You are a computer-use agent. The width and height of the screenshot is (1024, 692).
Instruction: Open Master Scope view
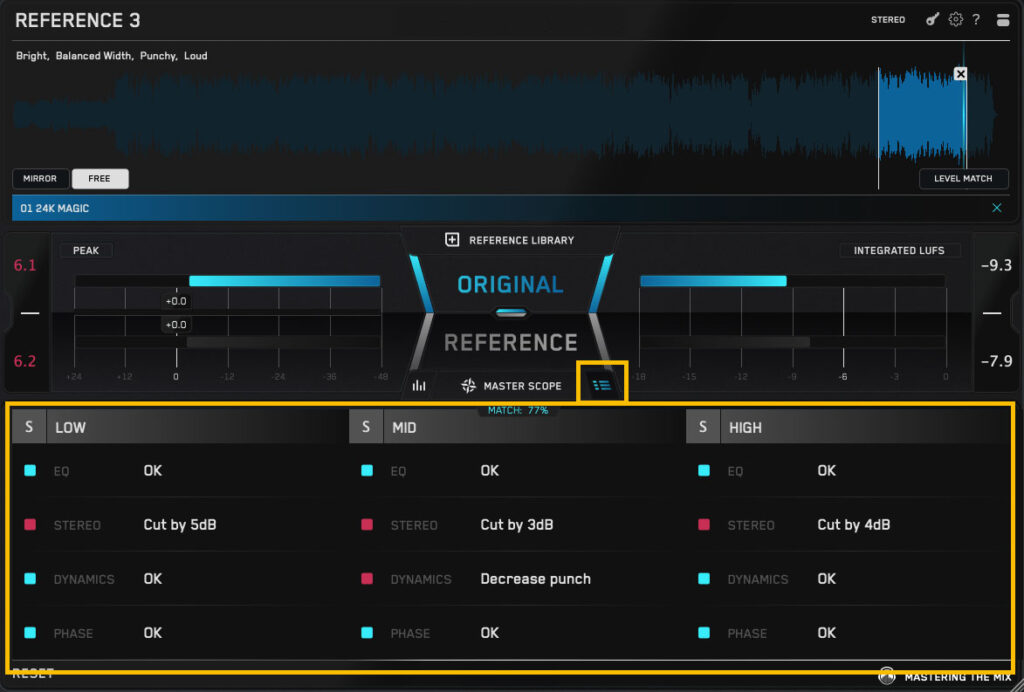tap(511, 386)
